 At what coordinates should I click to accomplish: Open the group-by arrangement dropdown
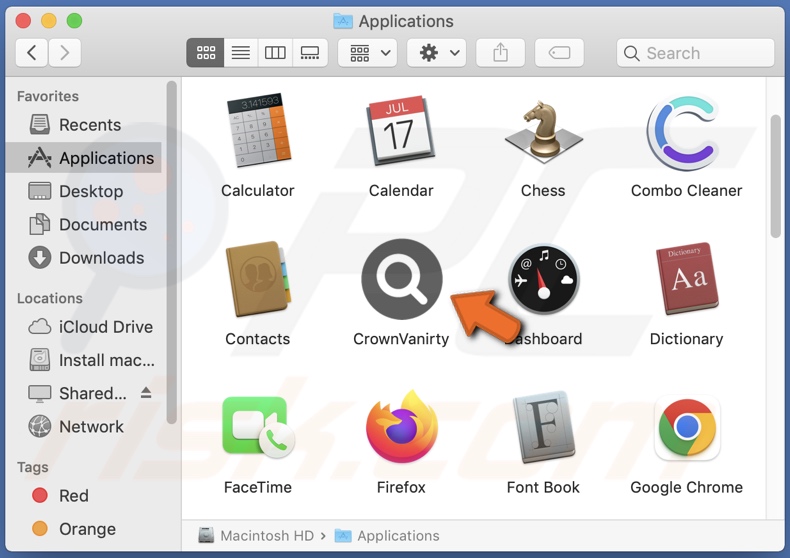pos(367,52)
